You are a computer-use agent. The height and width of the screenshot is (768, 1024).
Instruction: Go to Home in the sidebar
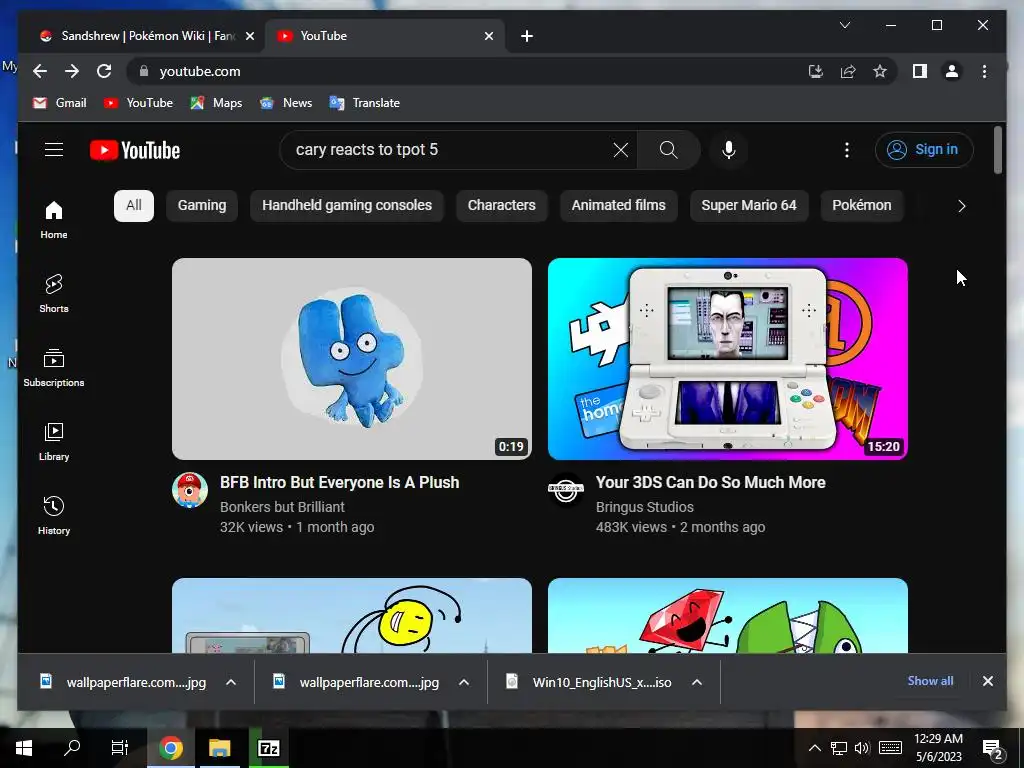(54, 220)
